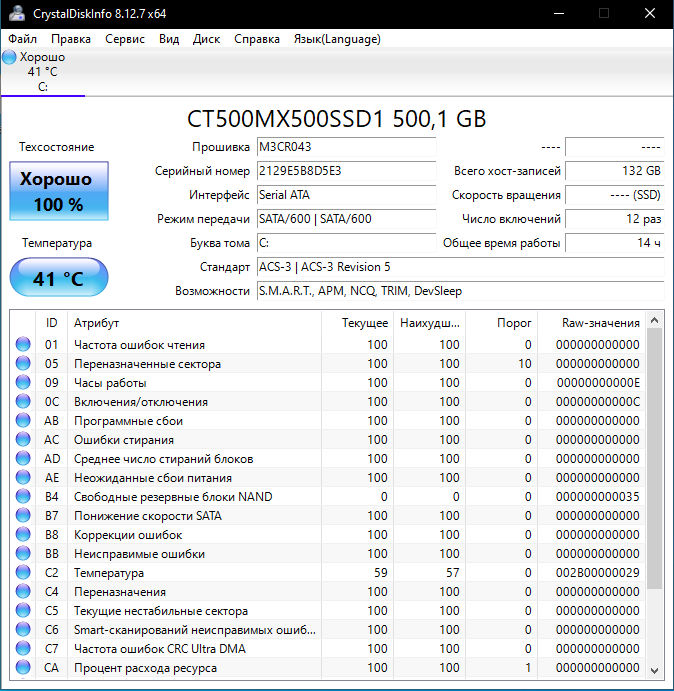This screenshot has width=674, height=691.
Task: Minimize the CrystalDiskInfo window
Action: pos(559,13)
